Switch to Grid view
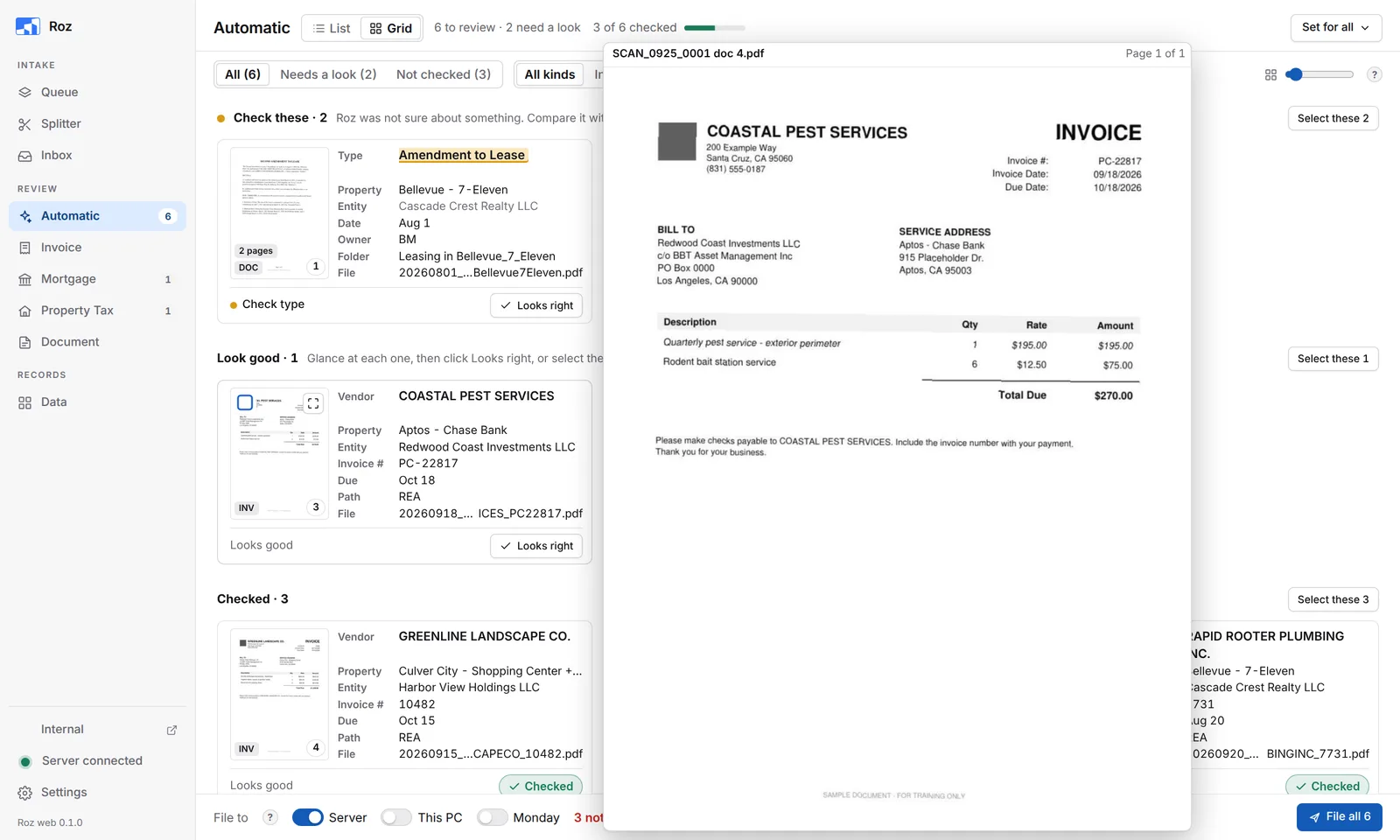The height and width of the screenshot is (840, 1400). (x=391, y=28)
